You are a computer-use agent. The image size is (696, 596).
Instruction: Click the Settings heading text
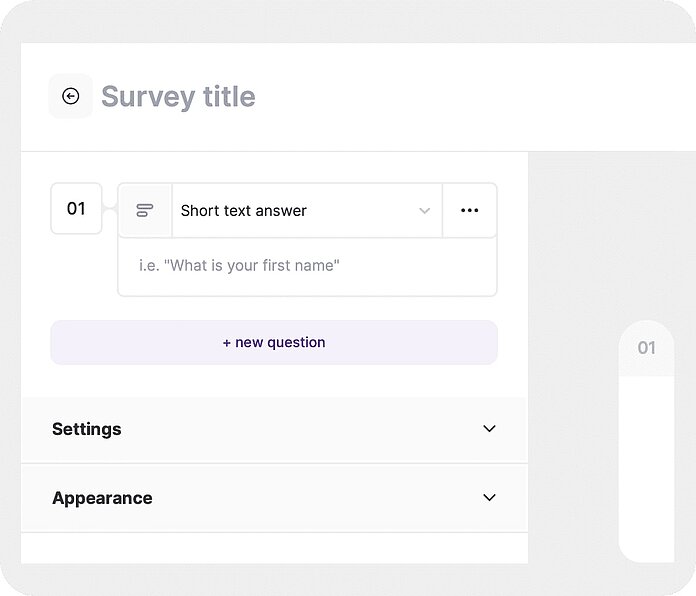click(87, 429)
